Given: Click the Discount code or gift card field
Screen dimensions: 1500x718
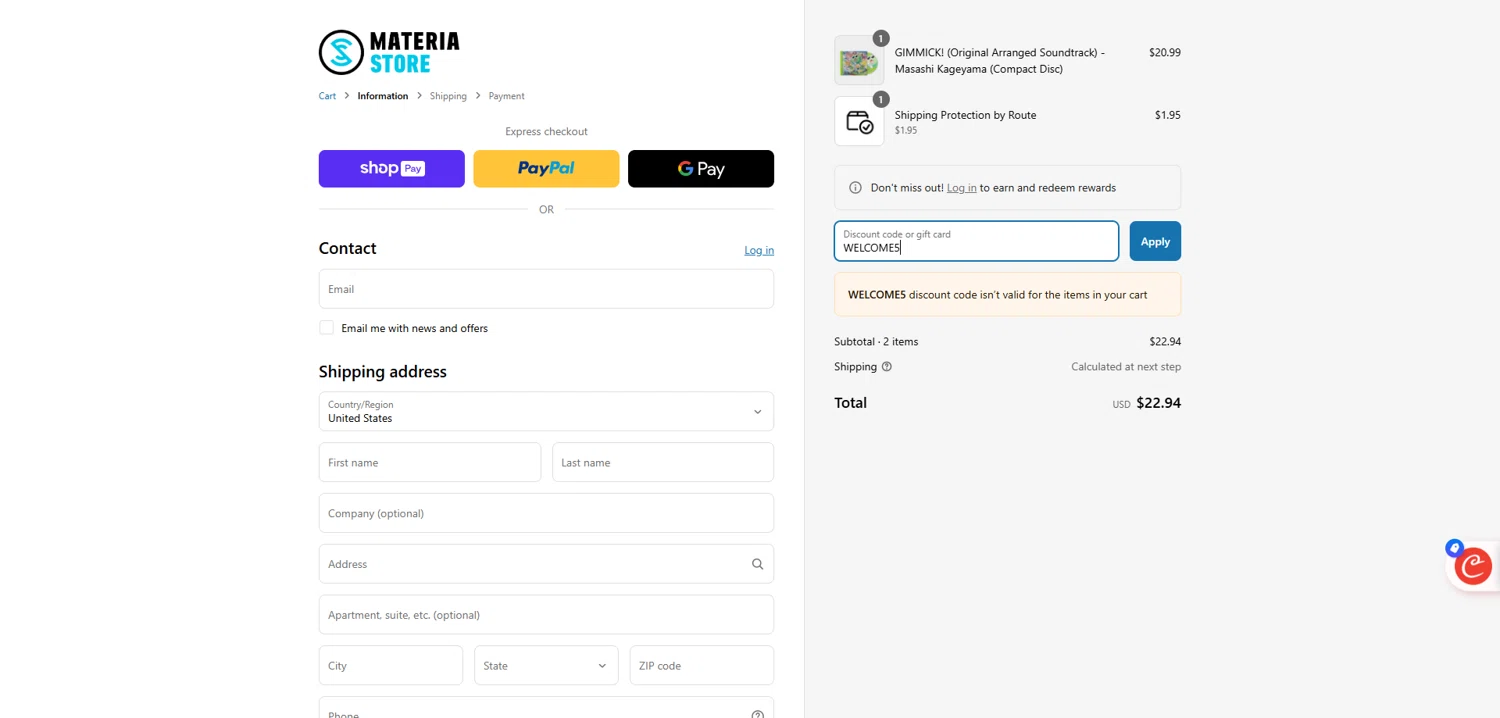Looking at the screenshot, I should (x=976, y=241).
